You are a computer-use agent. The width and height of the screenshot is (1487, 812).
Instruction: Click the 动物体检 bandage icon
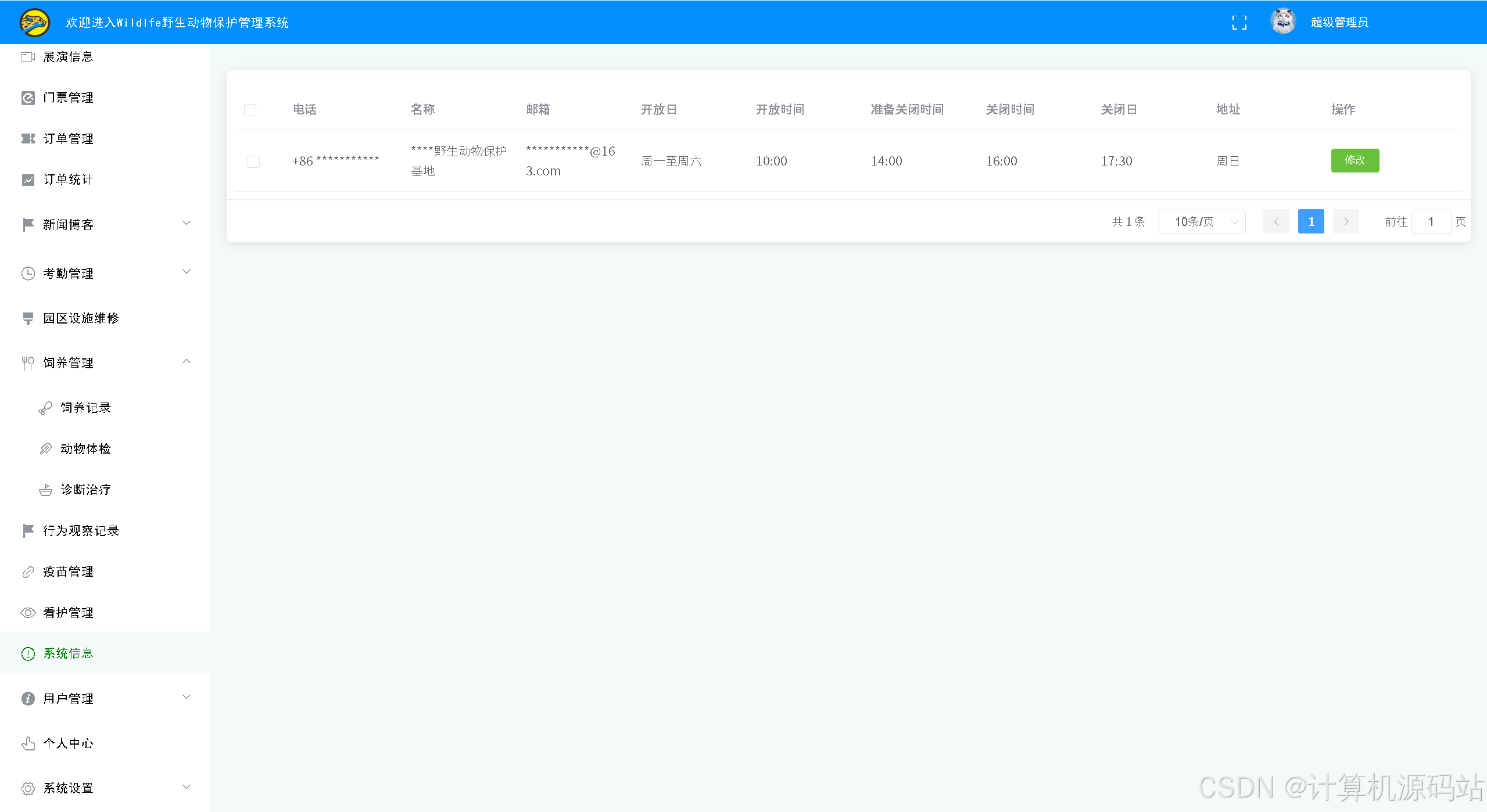(45, 449)
